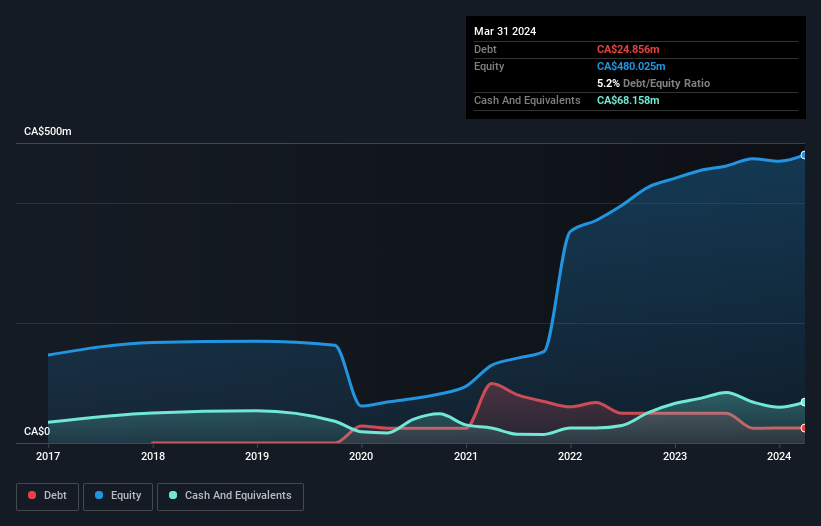Click the Equity row label in tooltip
Viewport: 821px width, 526px height.
click(x=489, y=66)
